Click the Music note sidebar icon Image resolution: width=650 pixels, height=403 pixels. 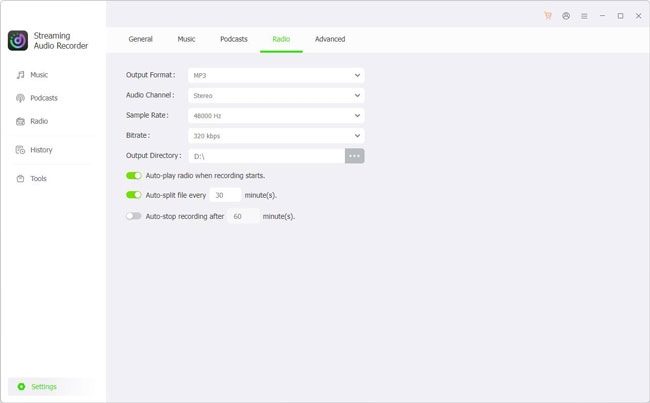point(20,75)
